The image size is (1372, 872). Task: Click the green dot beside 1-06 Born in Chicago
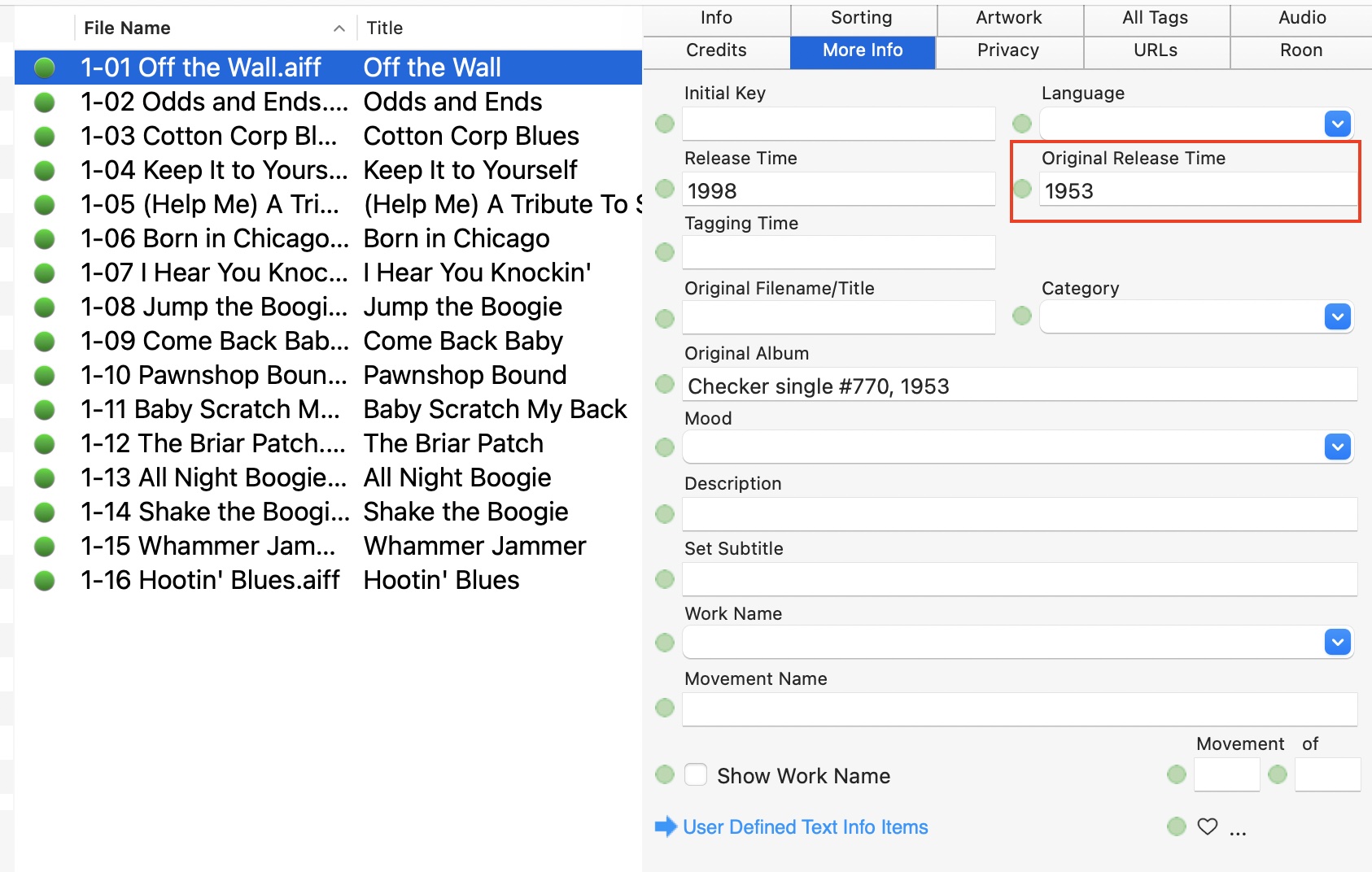(x=45, y=238)
